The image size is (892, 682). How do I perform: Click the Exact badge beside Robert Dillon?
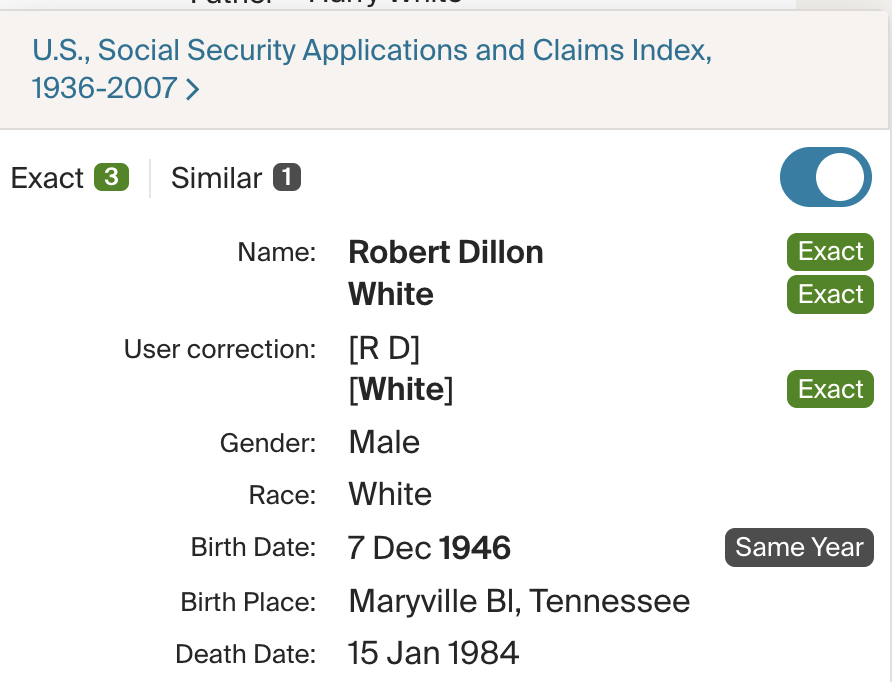830,252
